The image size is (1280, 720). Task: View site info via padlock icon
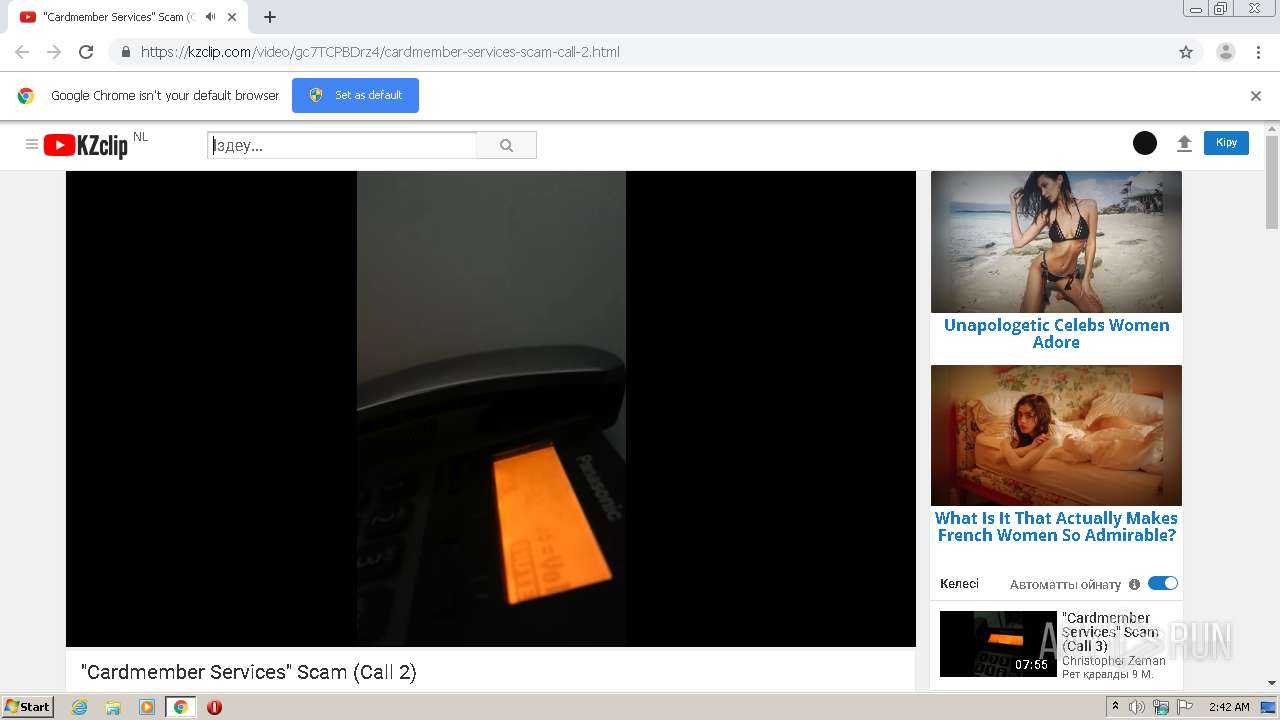(125, 52)
